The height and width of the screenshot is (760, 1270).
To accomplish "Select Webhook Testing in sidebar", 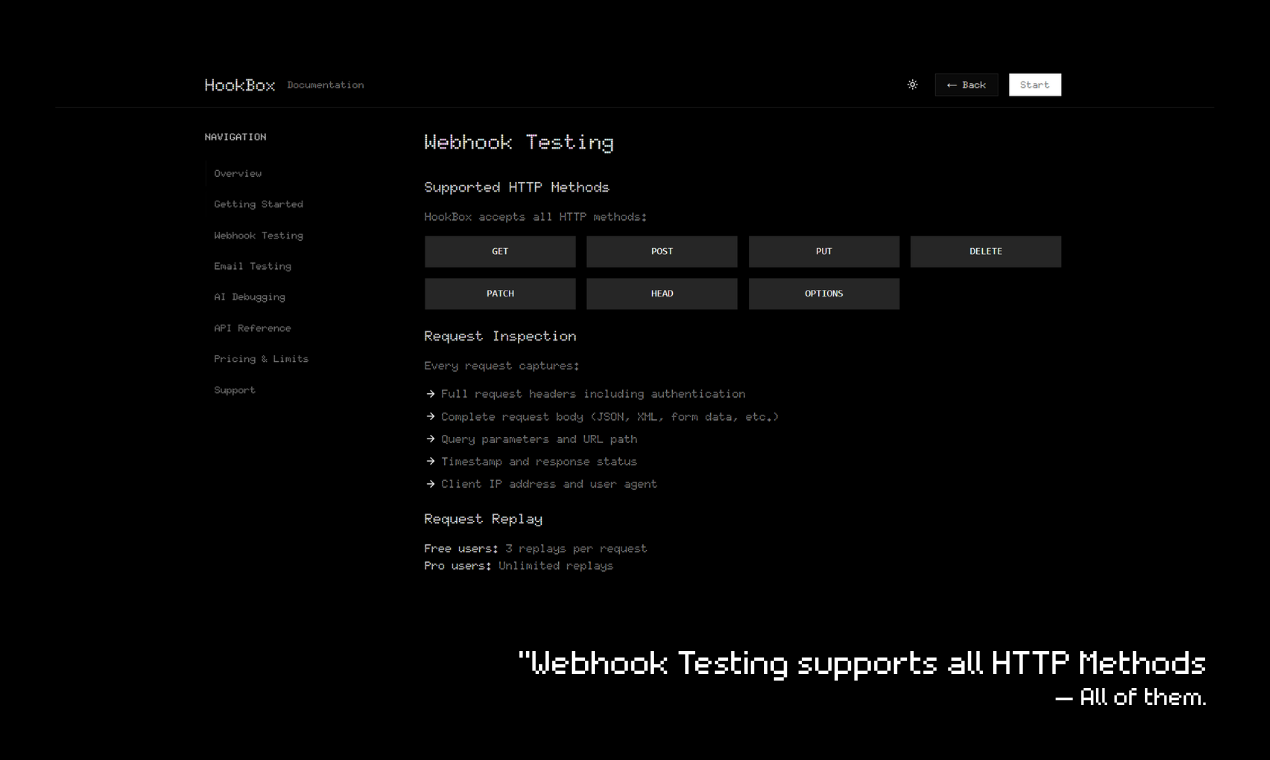I will tap(258, 235).
